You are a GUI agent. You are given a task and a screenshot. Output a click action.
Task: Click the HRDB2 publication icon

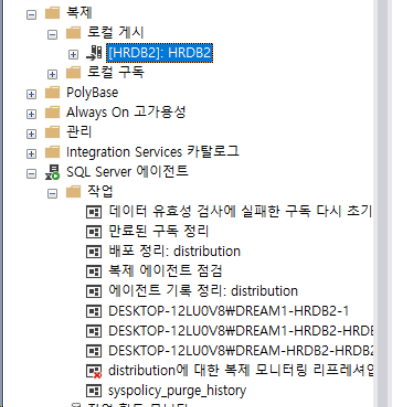(x=94, y=53)
